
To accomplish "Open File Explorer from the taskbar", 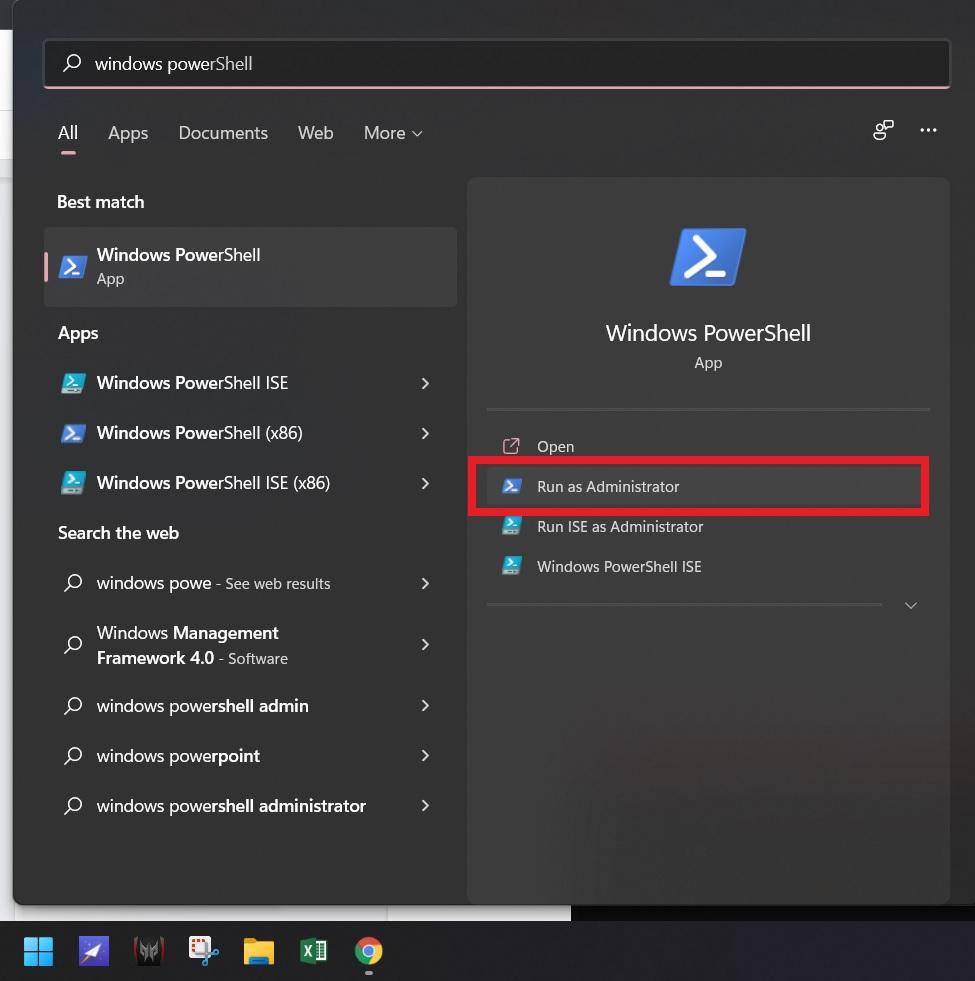I will coord(259,951).
